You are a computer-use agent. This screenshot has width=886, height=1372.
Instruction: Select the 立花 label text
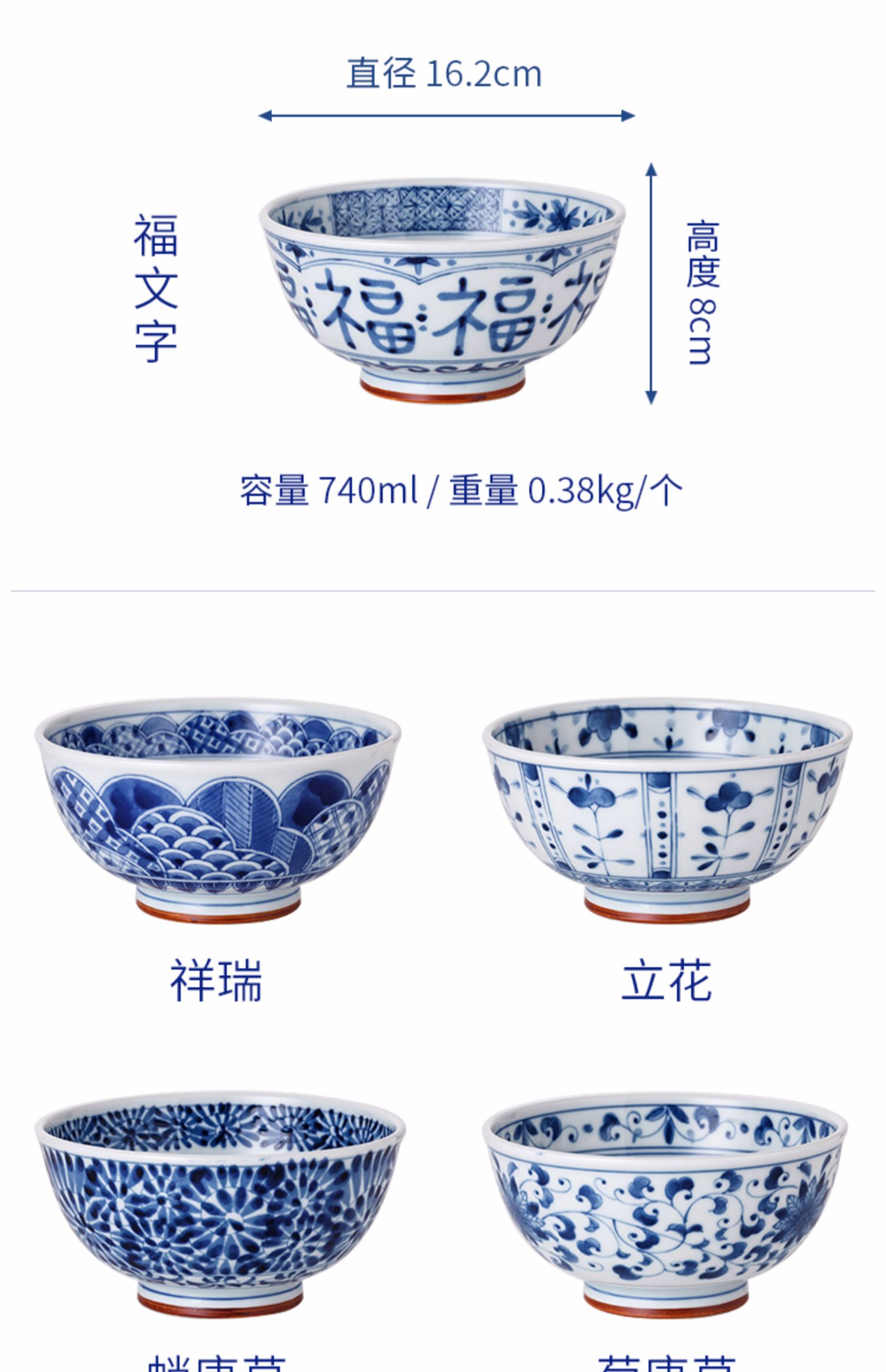(667, 981)
